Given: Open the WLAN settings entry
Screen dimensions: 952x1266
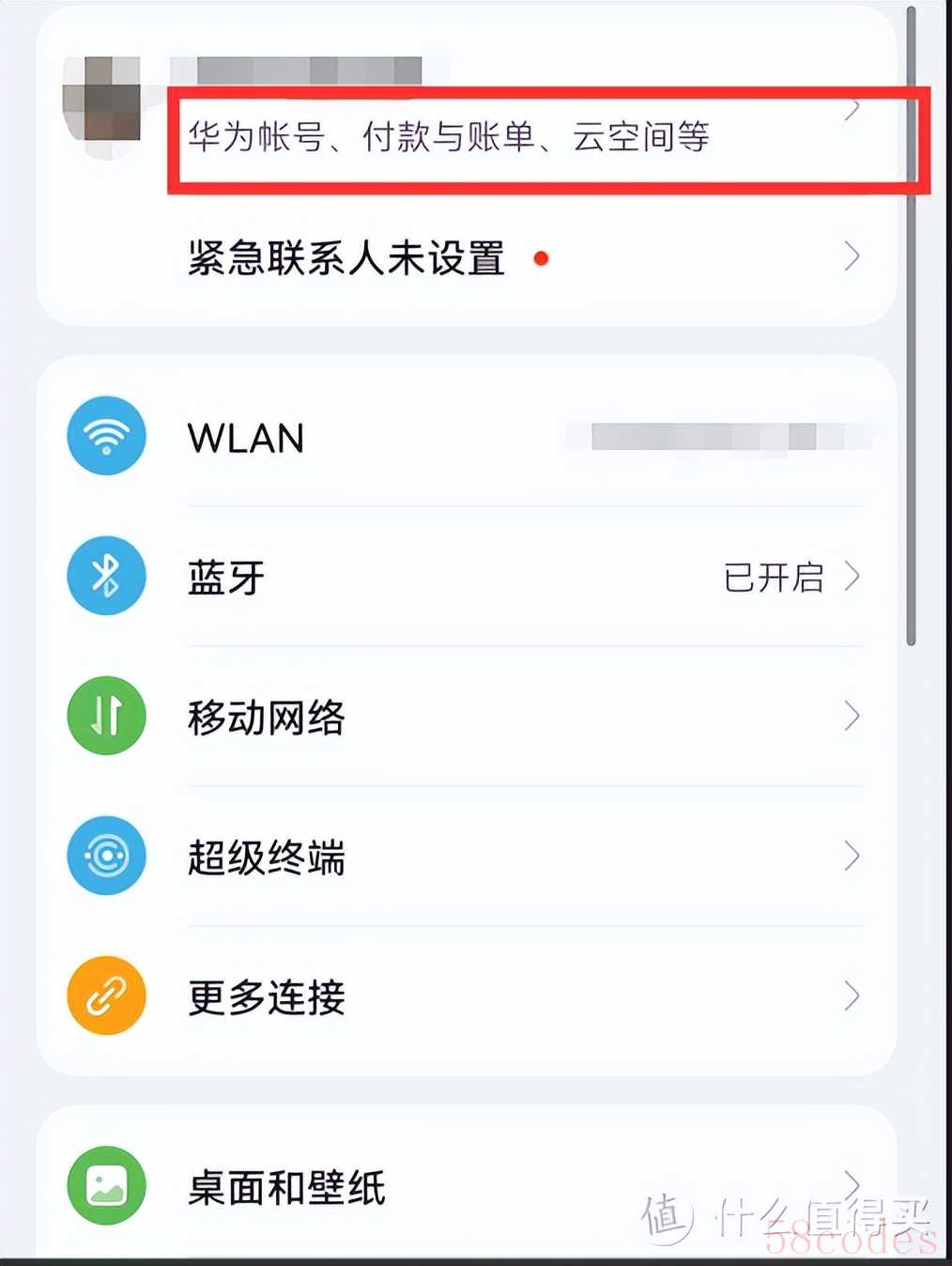Looking at the screenshot, I should 466,437.
